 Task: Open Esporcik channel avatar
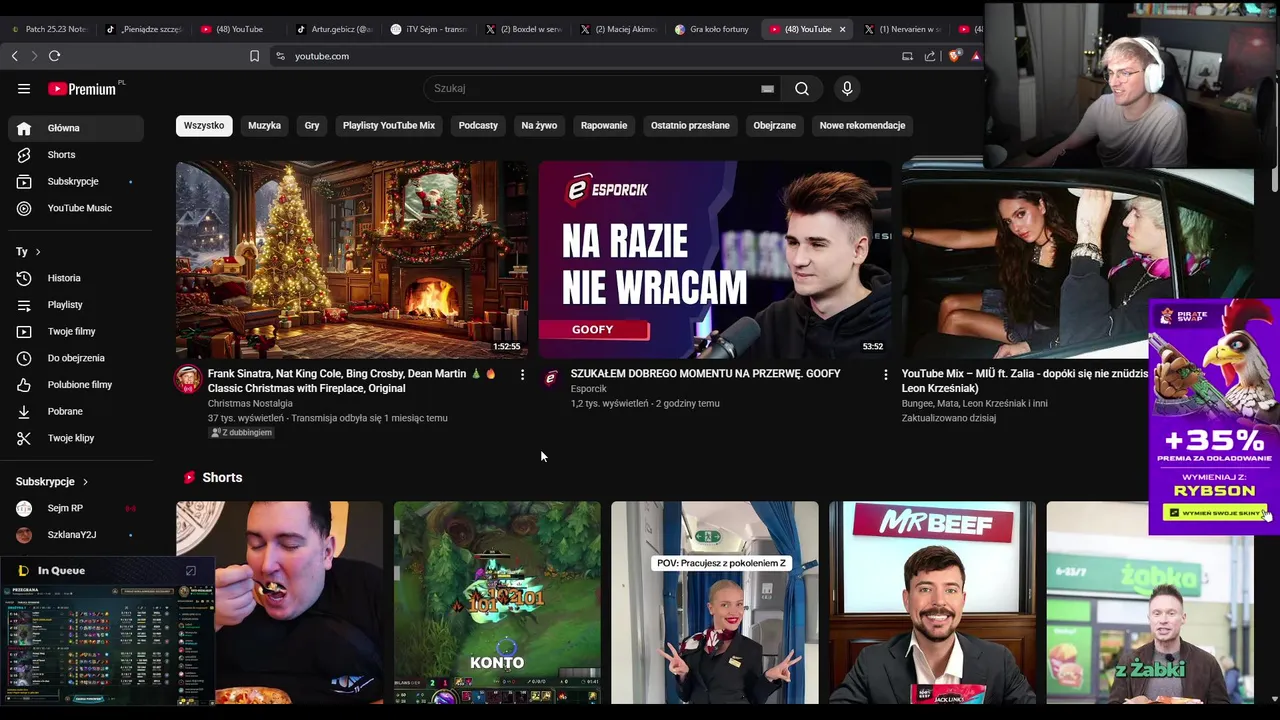551,379
